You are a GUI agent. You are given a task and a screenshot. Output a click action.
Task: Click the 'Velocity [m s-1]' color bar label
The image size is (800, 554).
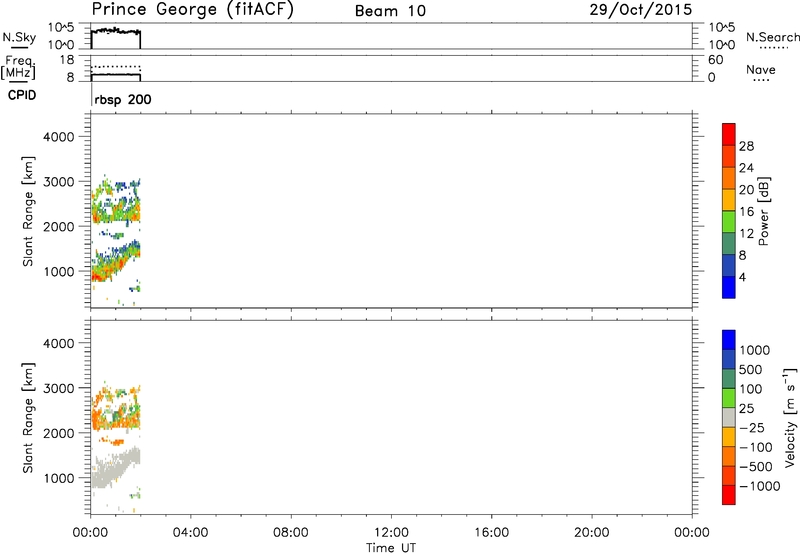[790, 417]
